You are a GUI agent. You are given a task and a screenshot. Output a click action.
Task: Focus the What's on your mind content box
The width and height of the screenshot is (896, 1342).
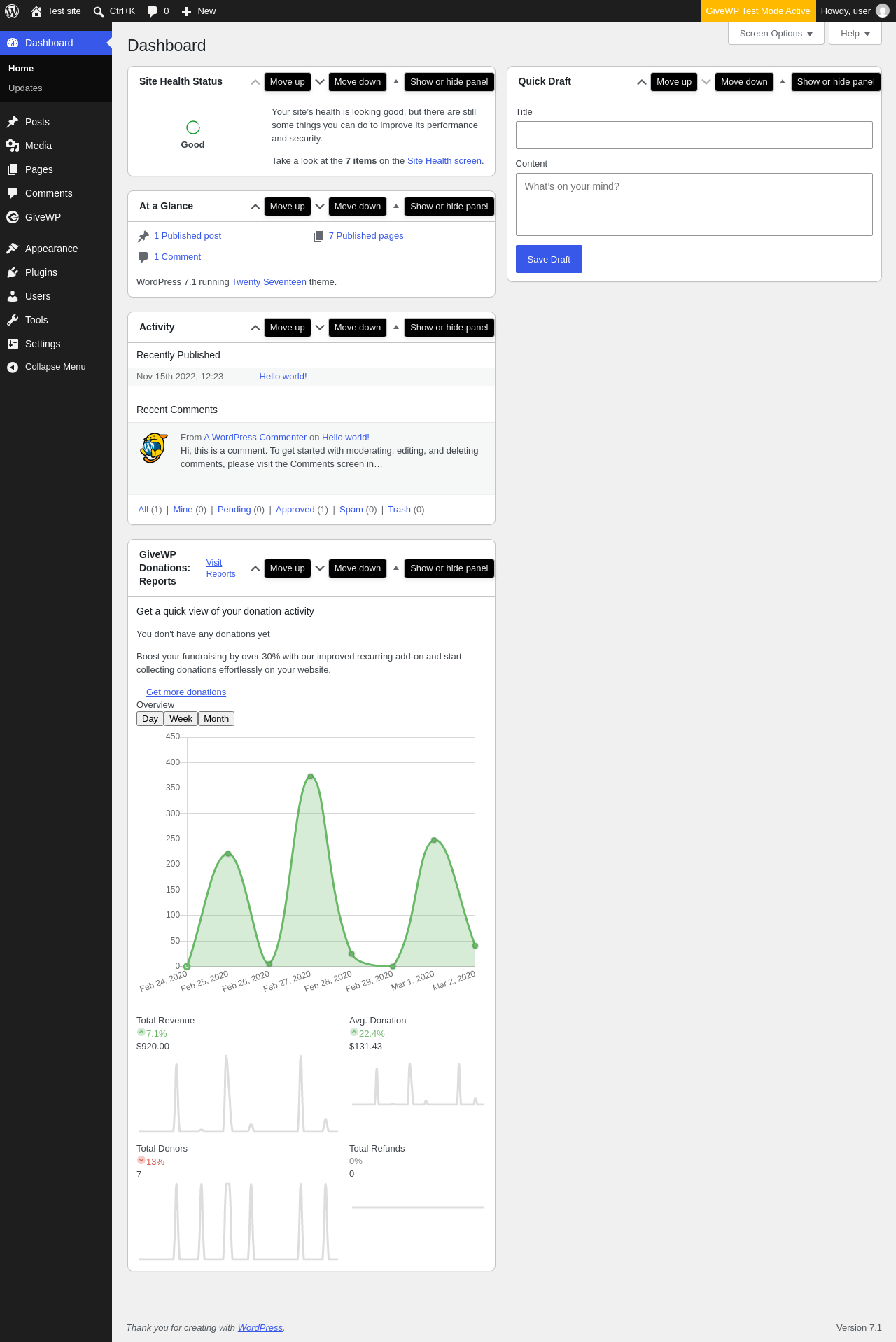point(694,204)
